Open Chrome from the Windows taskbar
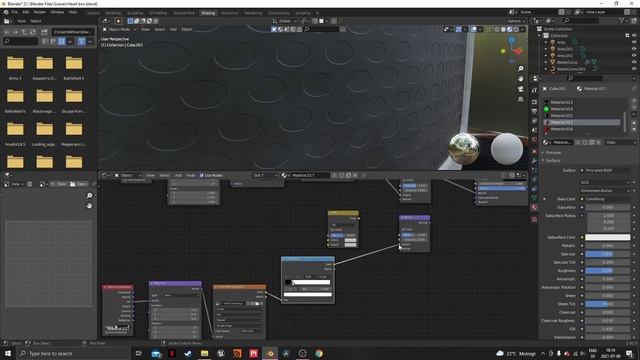 click(x=319, y=353)
